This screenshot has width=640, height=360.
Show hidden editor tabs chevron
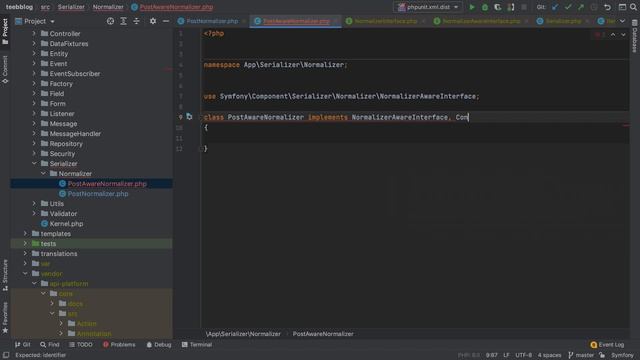(622, 21)
